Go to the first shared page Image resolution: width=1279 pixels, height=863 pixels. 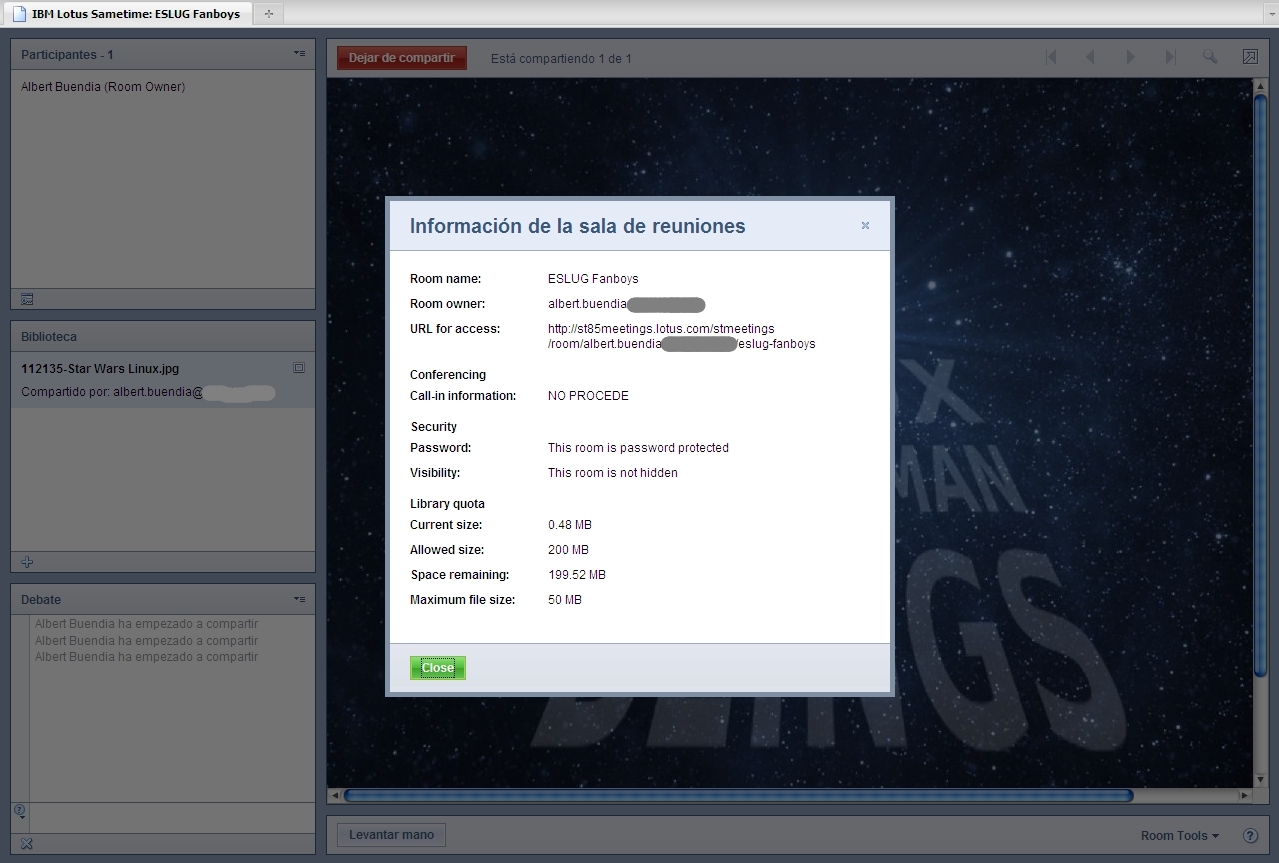1051,57
